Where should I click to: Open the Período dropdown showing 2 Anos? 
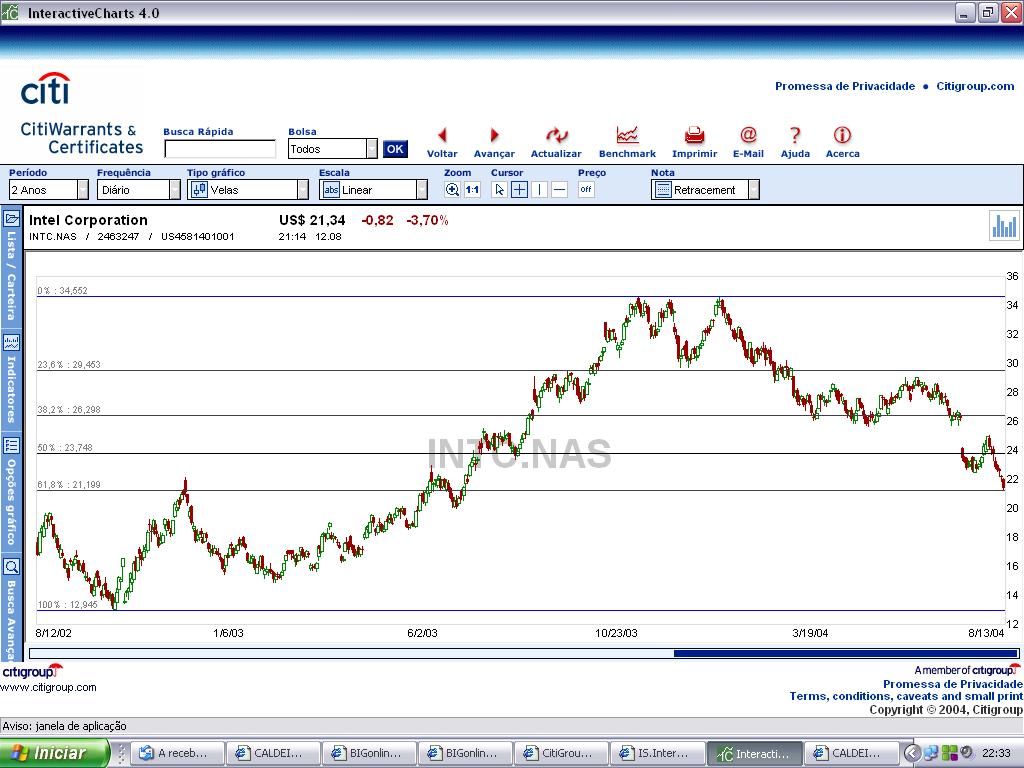49,190
